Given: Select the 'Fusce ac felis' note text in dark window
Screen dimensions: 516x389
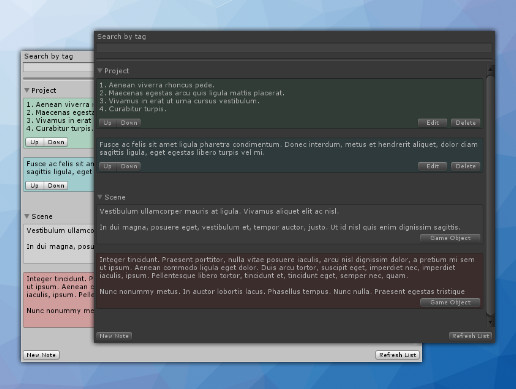Looking at the screenshot, I should click(288, 149).
